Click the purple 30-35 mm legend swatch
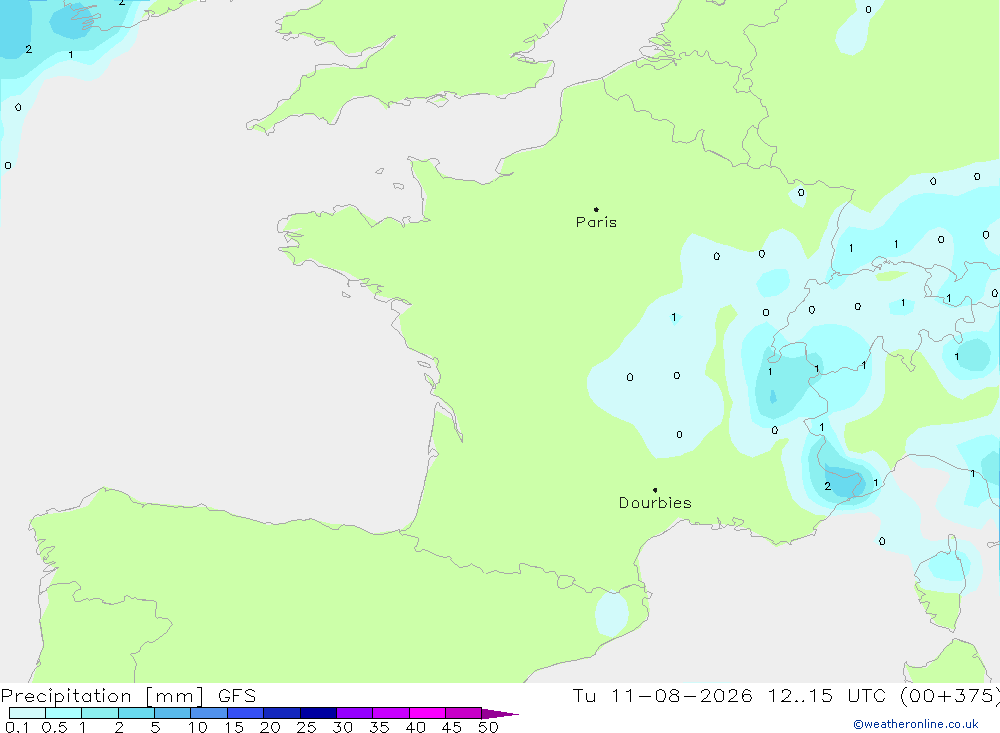This screenshot has height=733, width=1000. pyautogui.click(x=354, y=713)
